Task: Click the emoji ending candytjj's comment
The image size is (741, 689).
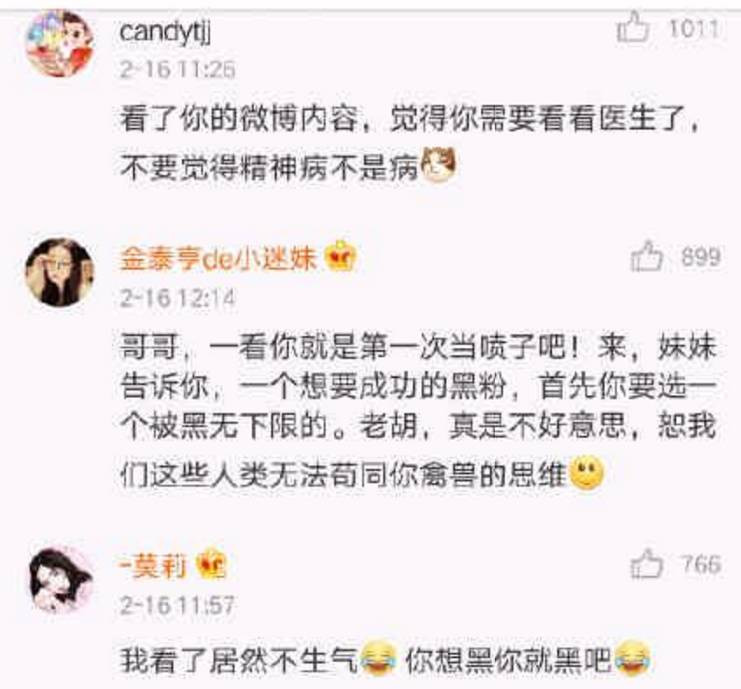Action: [x=439, y=165]
